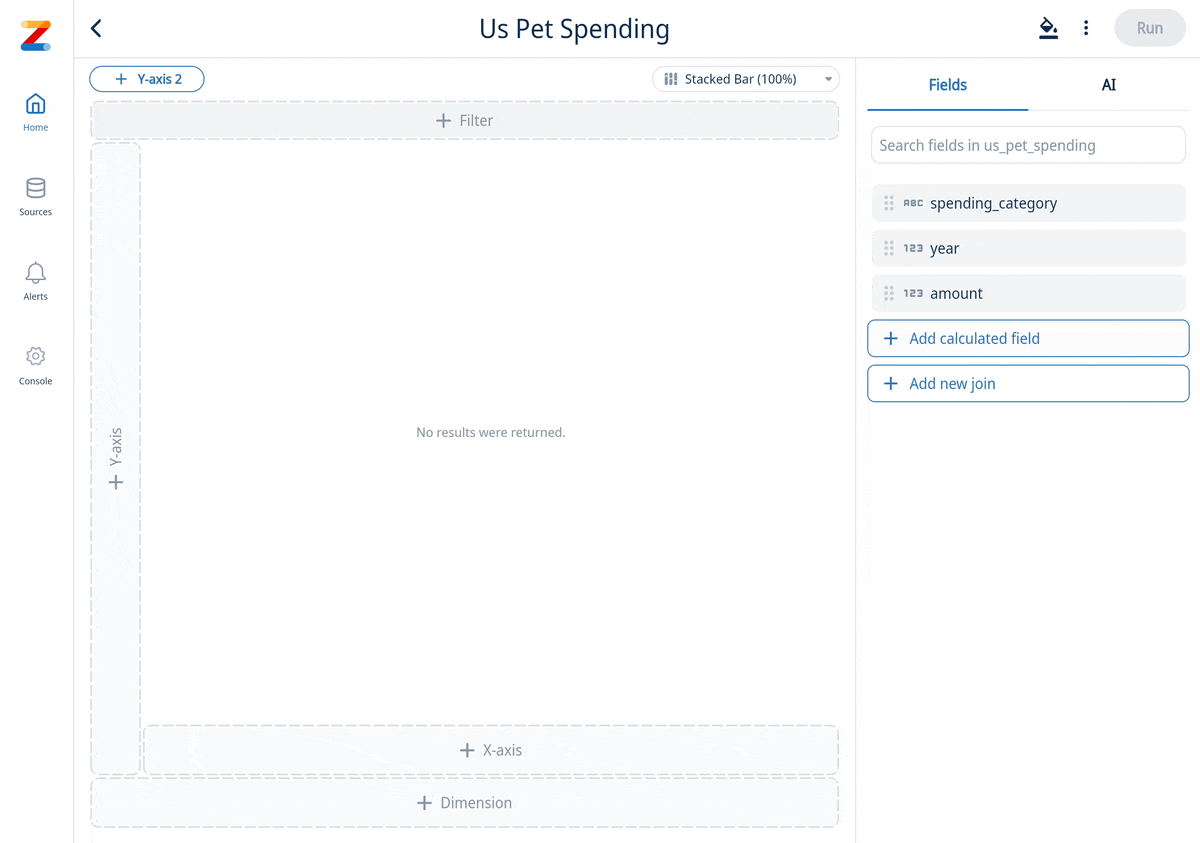Open the three-dot overflow menu
The width and height of the screenshot is (1200, 843).
pyautogui.click(x=1086, y=28)
